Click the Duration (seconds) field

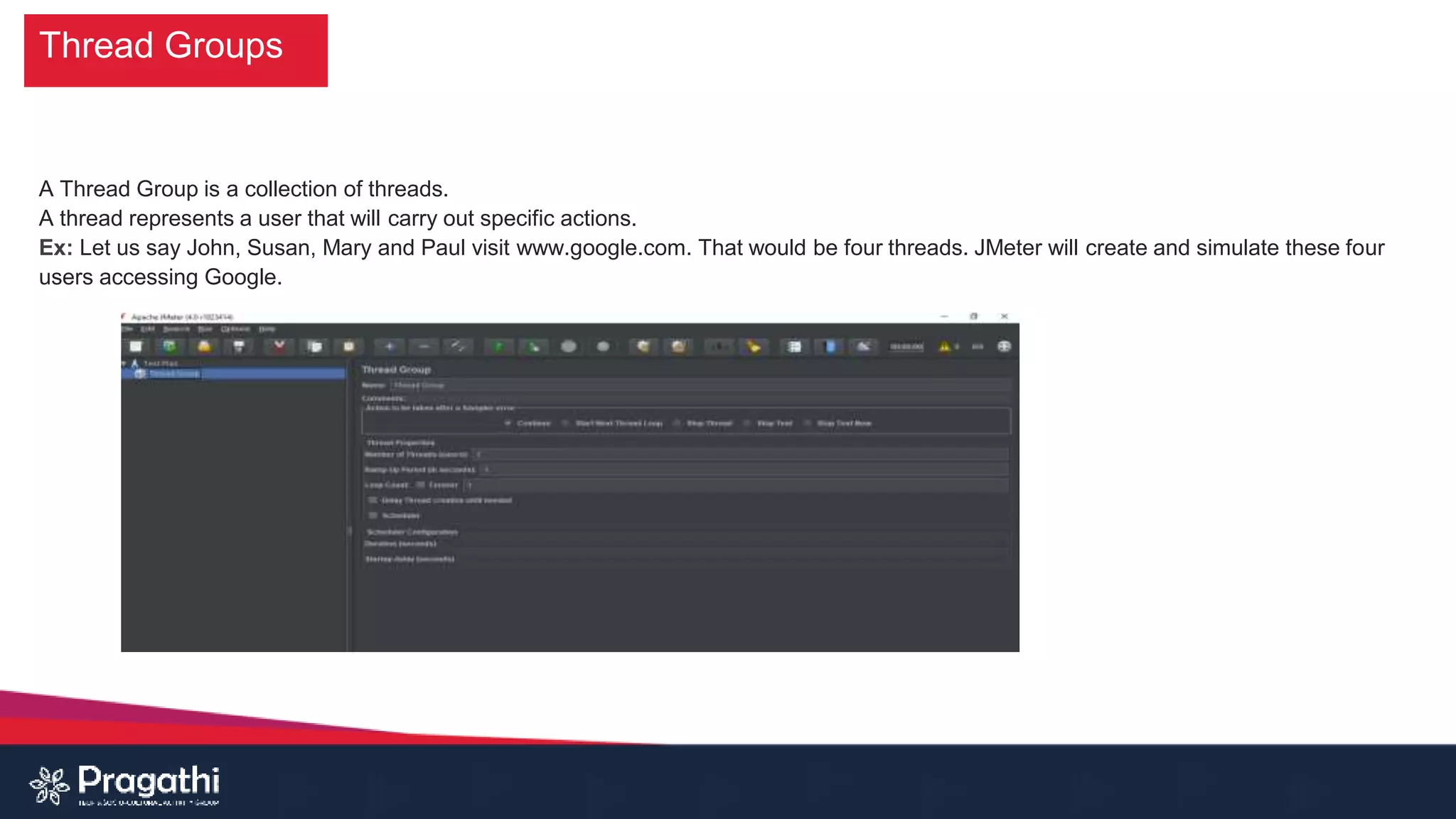pos(724,544)
